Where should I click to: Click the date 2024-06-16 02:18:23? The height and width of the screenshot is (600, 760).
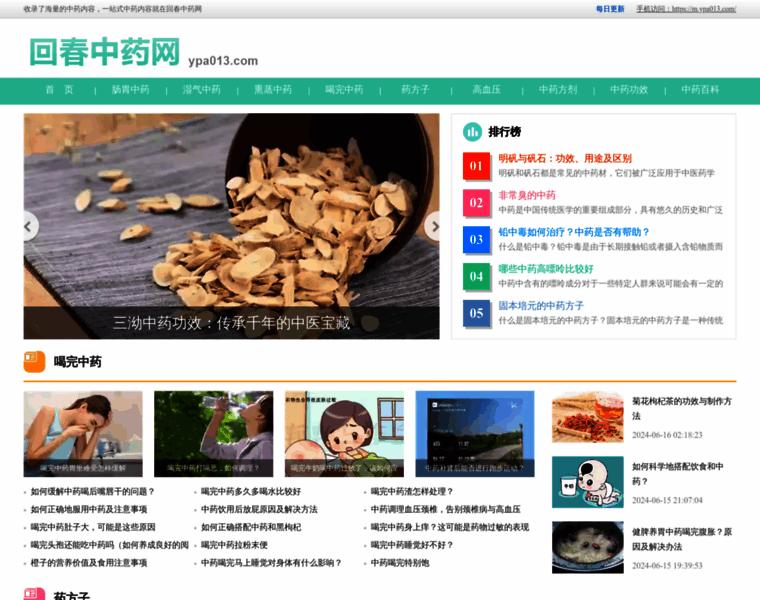coord(667,435)
